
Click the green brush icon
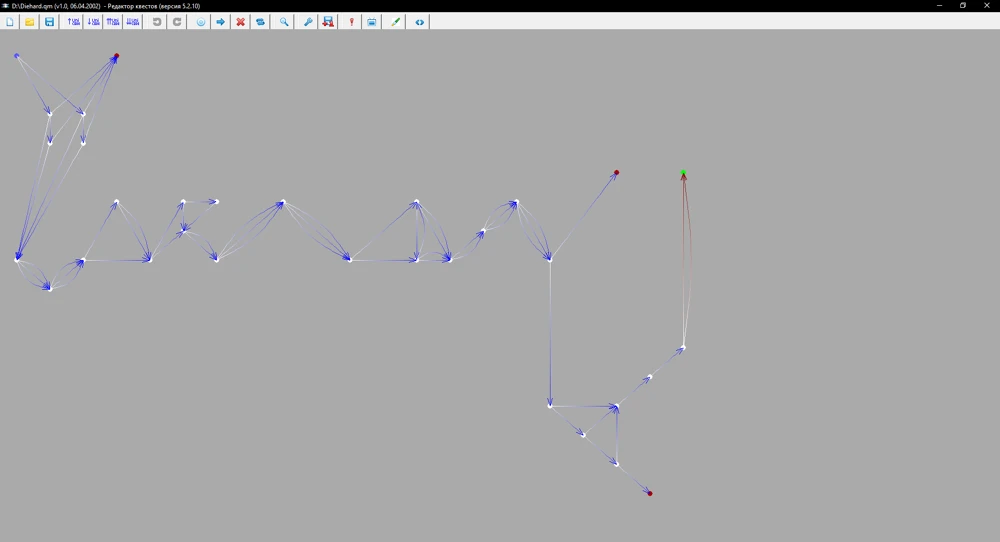pyautogui.click(x=395, y=22)
